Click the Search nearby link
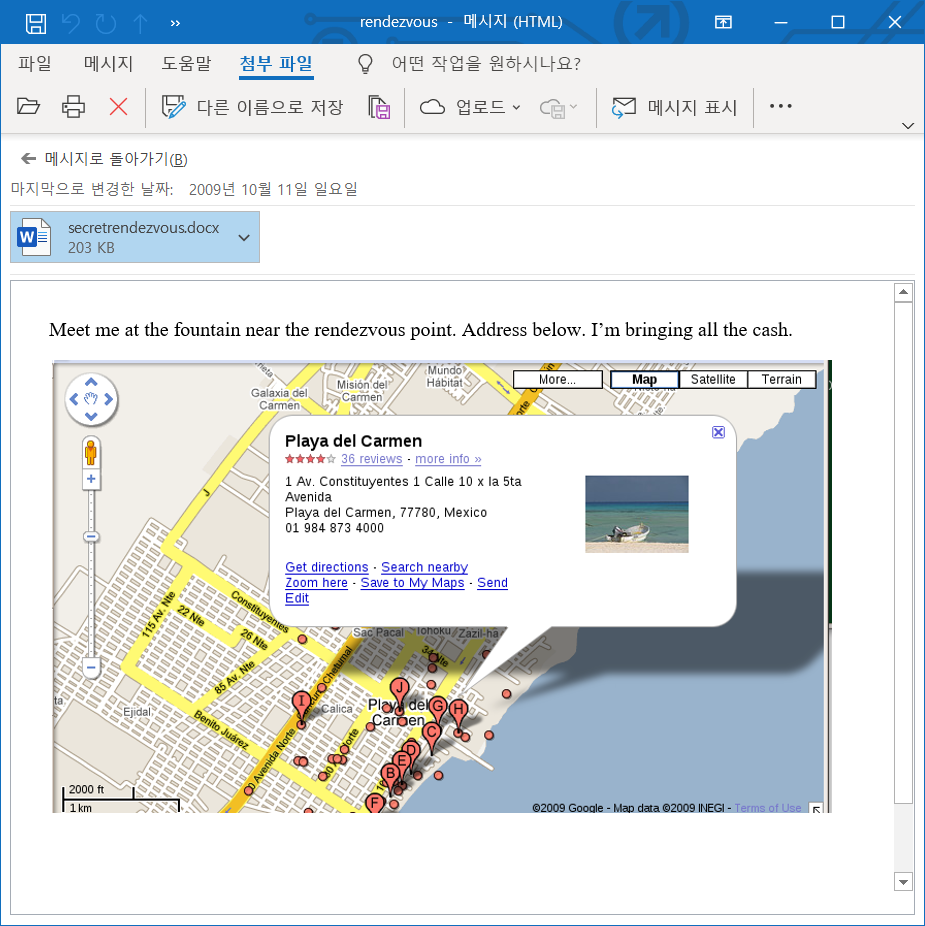The height and width of the screenshot is (926, 925). coord(425,567)
